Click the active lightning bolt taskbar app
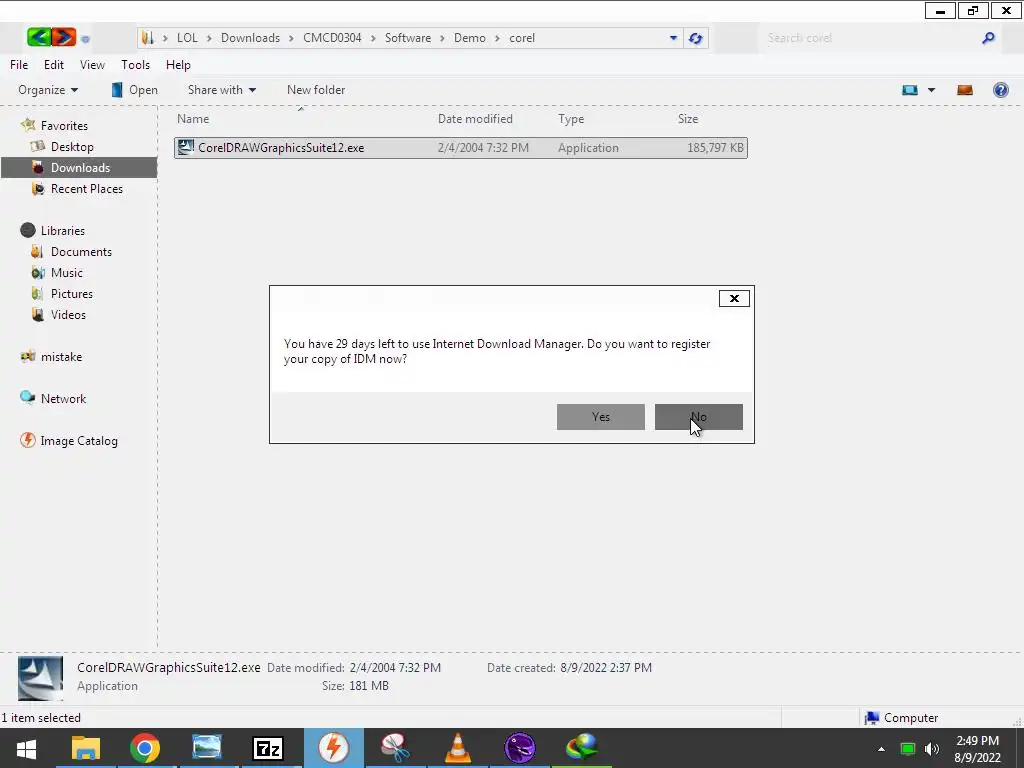This screenshot has width=1024, height=768. pos(333,748)
